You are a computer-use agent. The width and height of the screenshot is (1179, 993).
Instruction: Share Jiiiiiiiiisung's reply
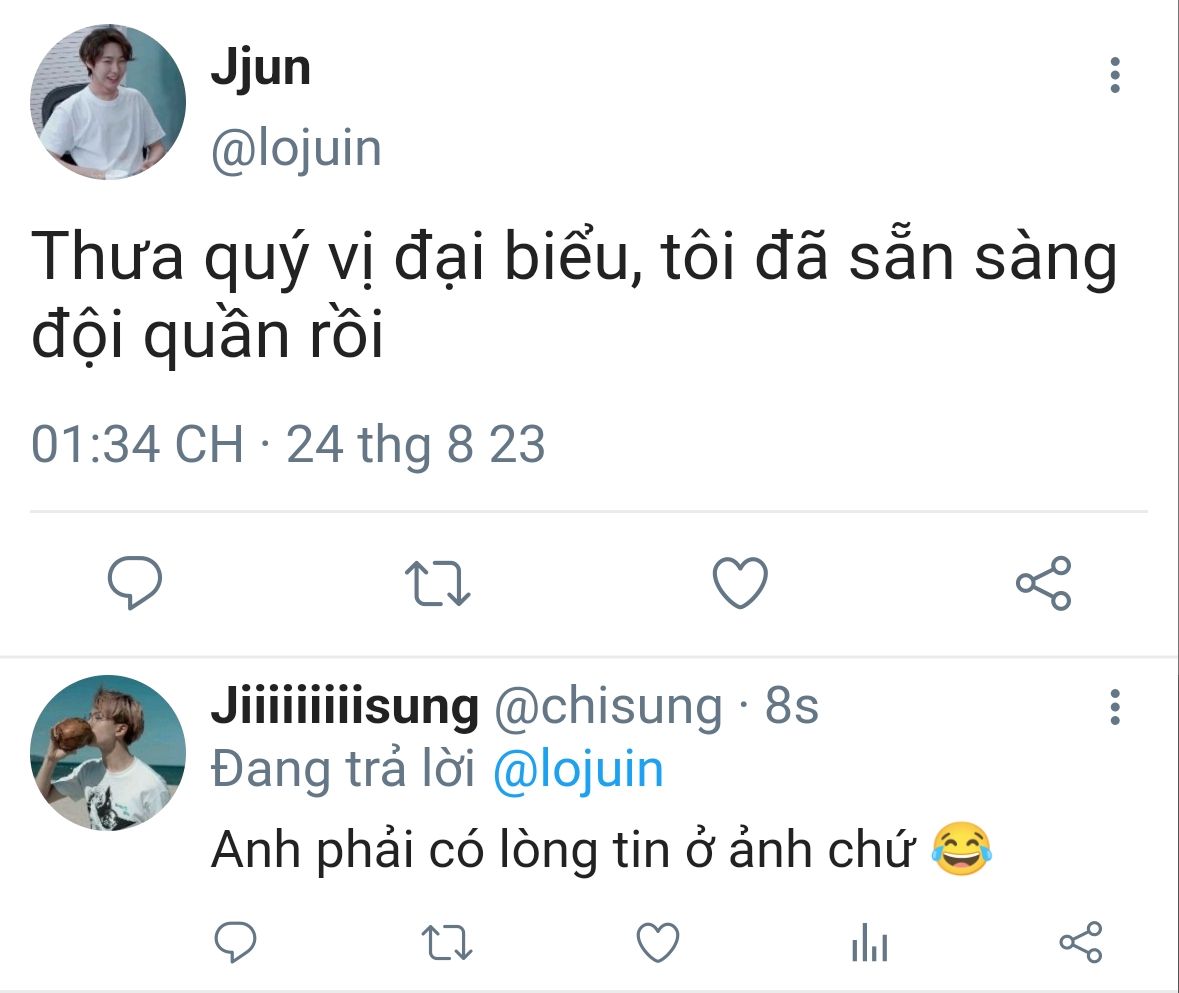click(1080, 942)
